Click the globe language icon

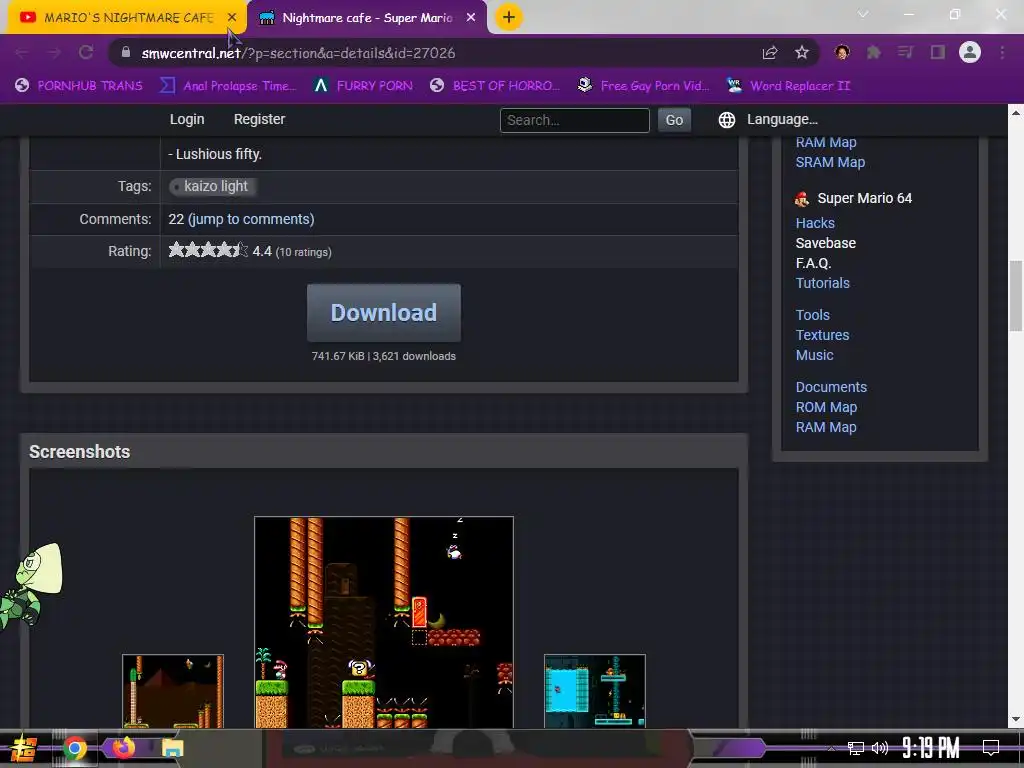(727, 120)
